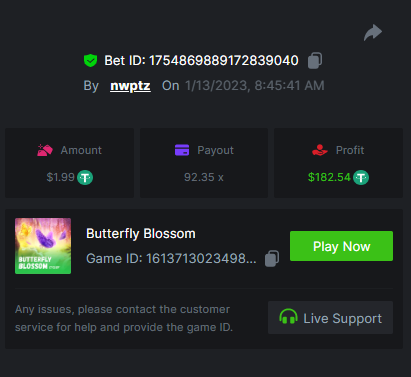Click the green verified shield icon
The height and width of the screenshot is (377, 411).
point(90,61)
